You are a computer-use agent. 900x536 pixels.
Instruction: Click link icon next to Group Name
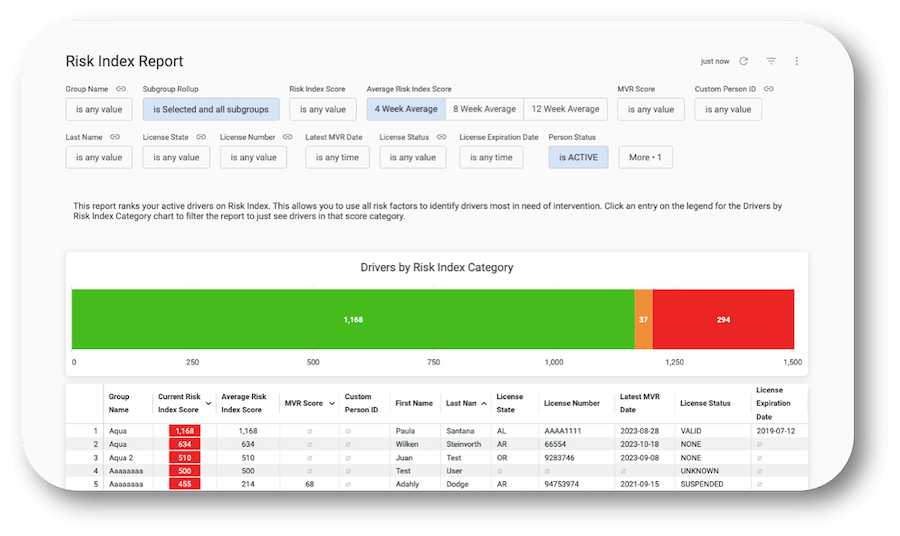click(121, 89)
